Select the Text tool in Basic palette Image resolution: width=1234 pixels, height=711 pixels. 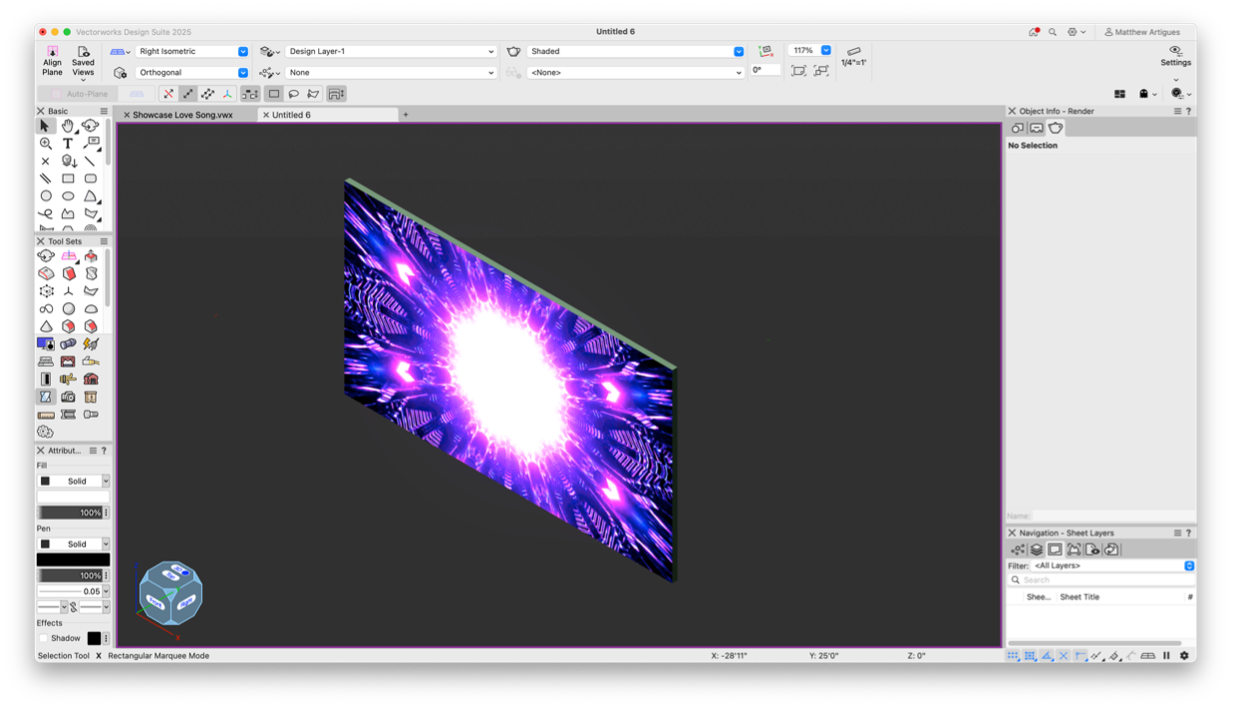(68, 143)
